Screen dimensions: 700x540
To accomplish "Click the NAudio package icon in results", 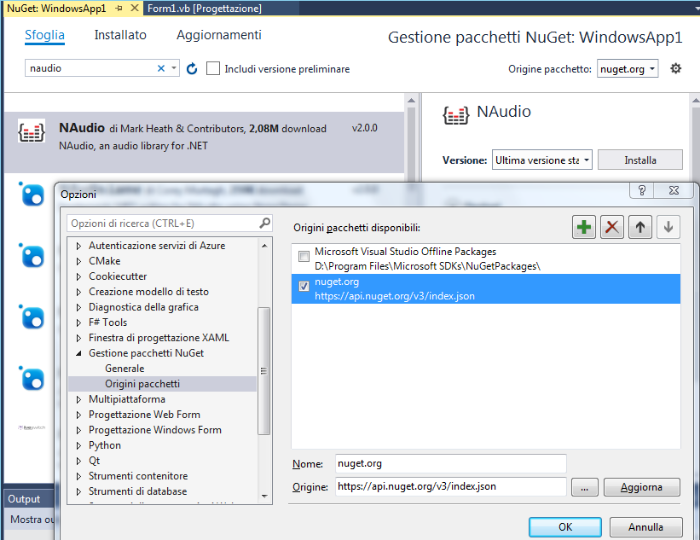I will coord(31,132).
